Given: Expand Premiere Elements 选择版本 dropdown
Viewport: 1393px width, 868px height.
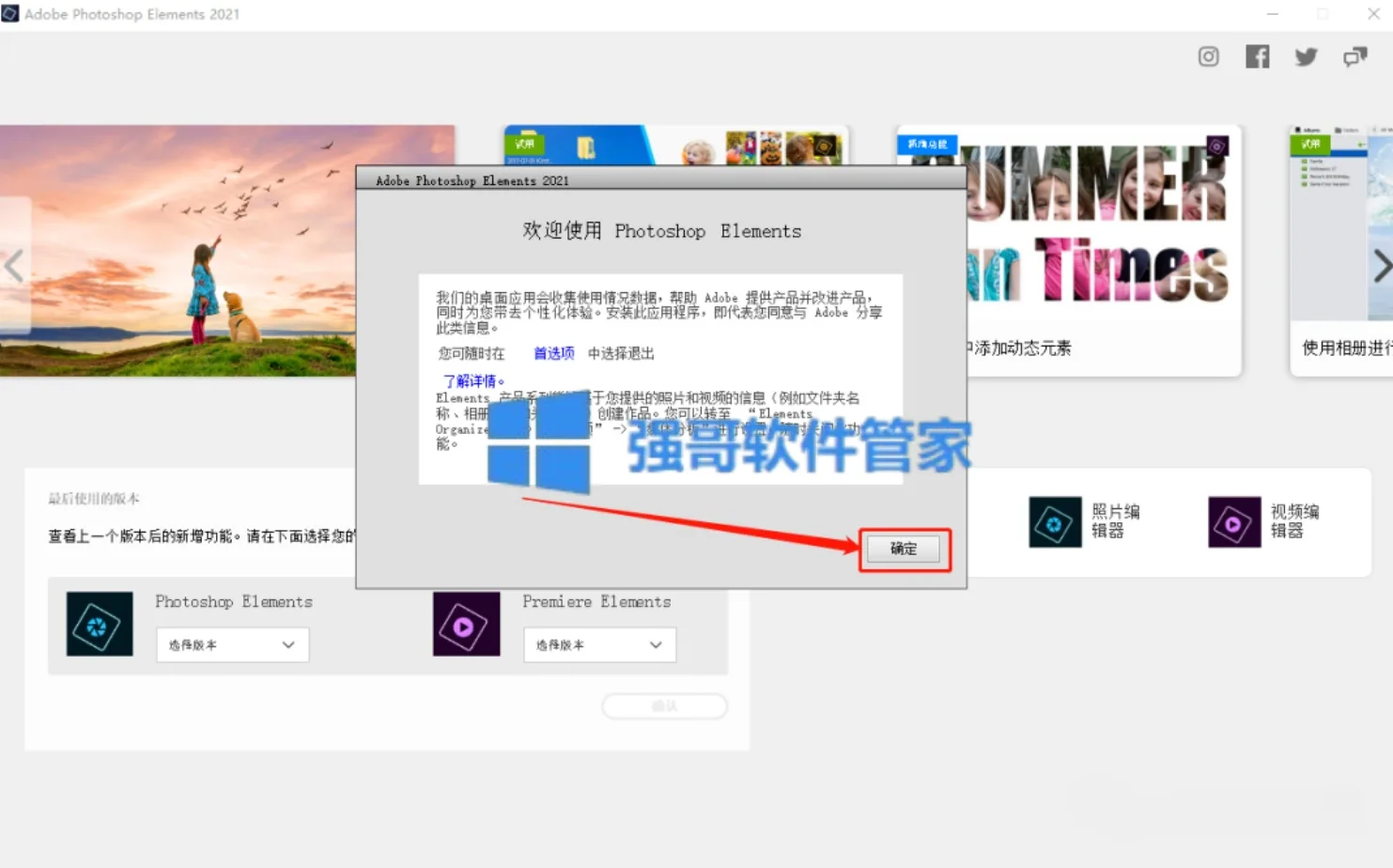Looking at the screenshot, I should coord(599,645).
